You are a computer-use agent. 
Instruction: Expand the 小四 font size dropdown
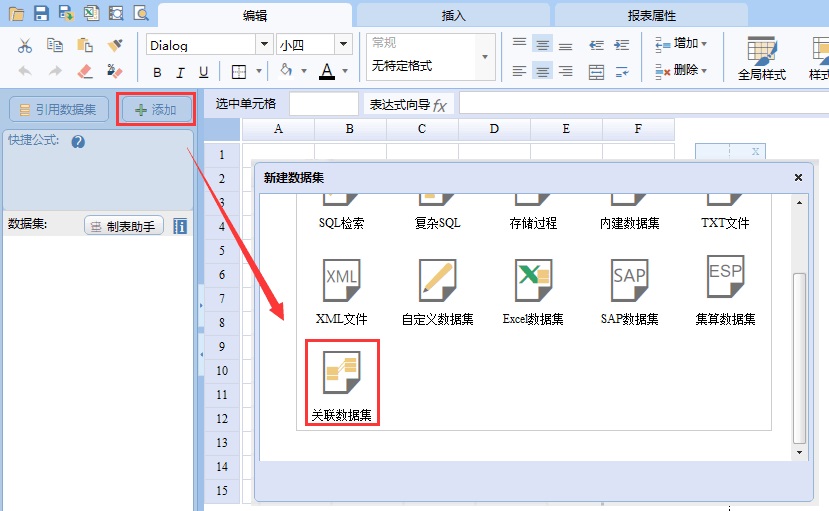[343, 45]
